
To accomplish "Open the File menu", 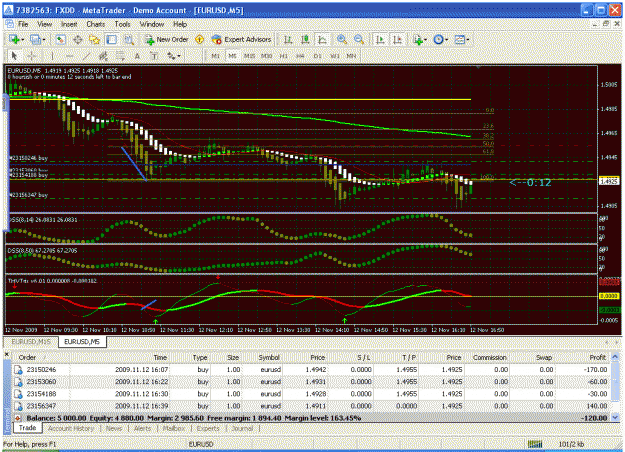I will (x=23, y=24).
